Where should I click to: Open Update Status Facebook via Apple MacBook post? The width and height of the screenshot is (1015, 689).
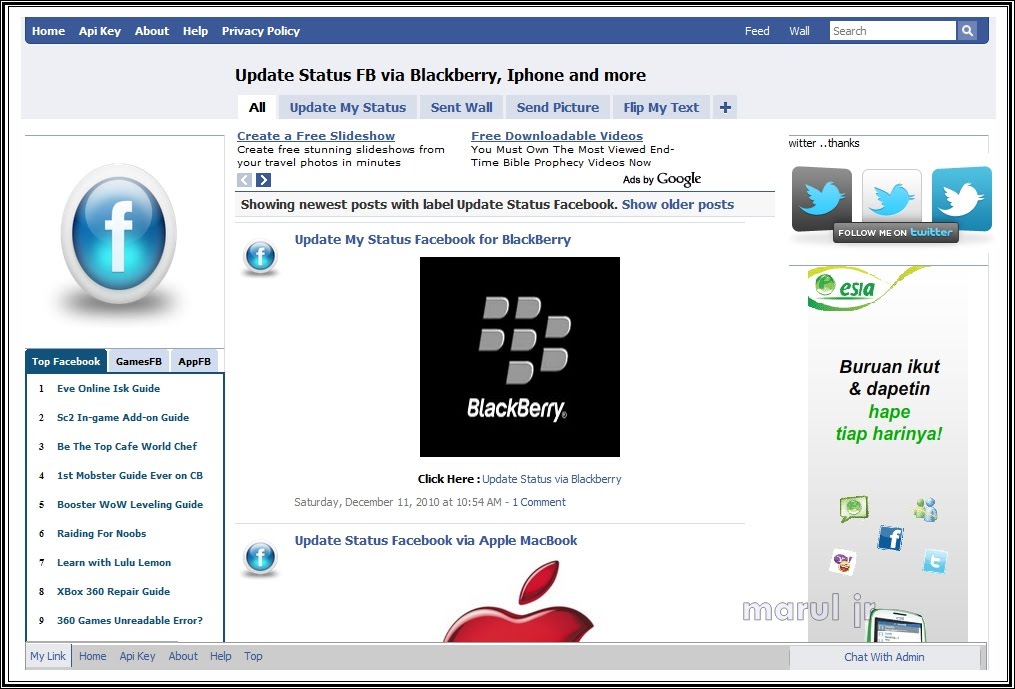(x=436, y=541)
